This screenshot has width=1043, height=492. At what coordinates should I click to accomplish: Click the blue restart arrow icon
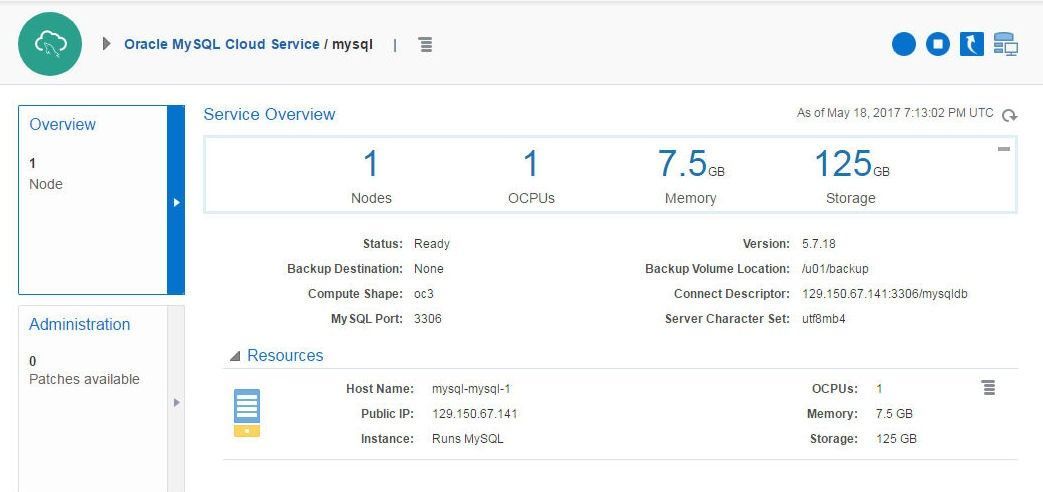click(x=972, y=45)
